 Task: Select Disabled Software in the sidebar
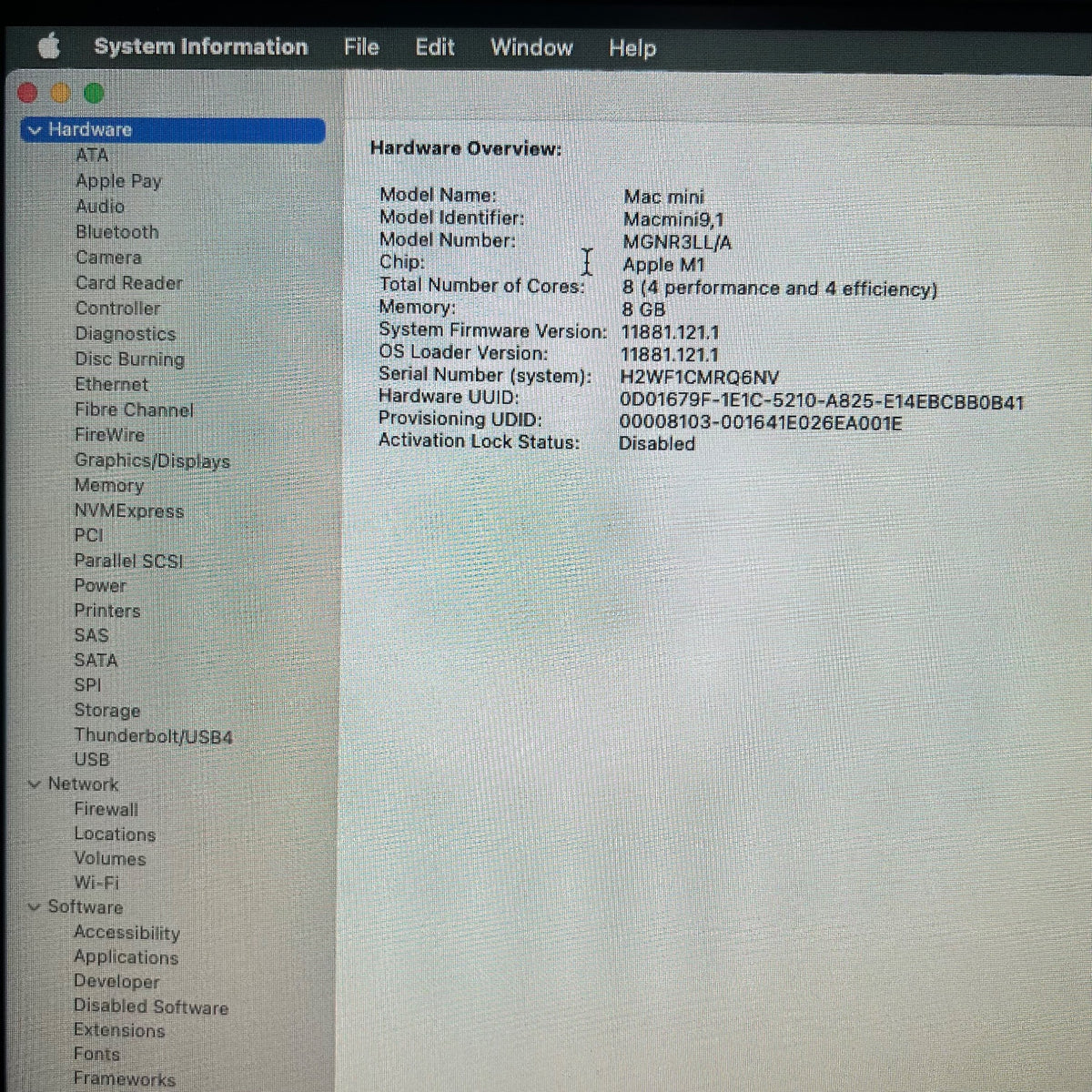coord(151,1006)
